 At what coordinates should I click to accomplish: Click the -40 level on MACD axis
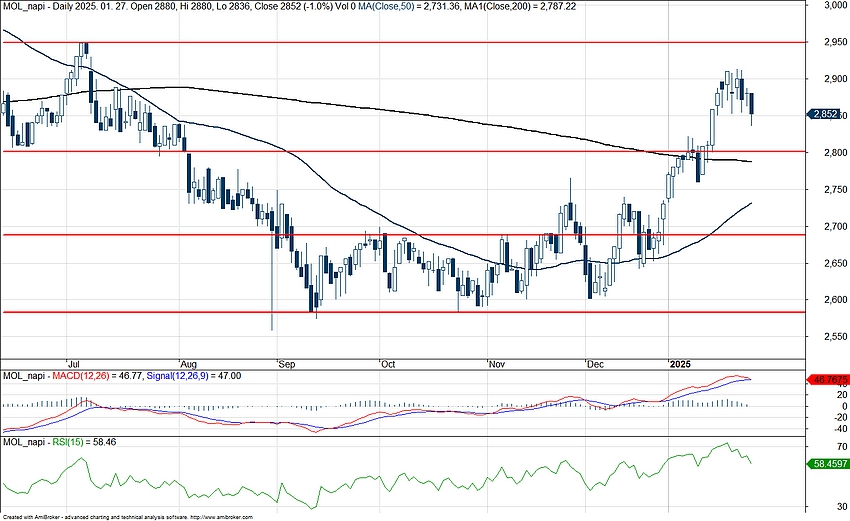coord(840,428)
